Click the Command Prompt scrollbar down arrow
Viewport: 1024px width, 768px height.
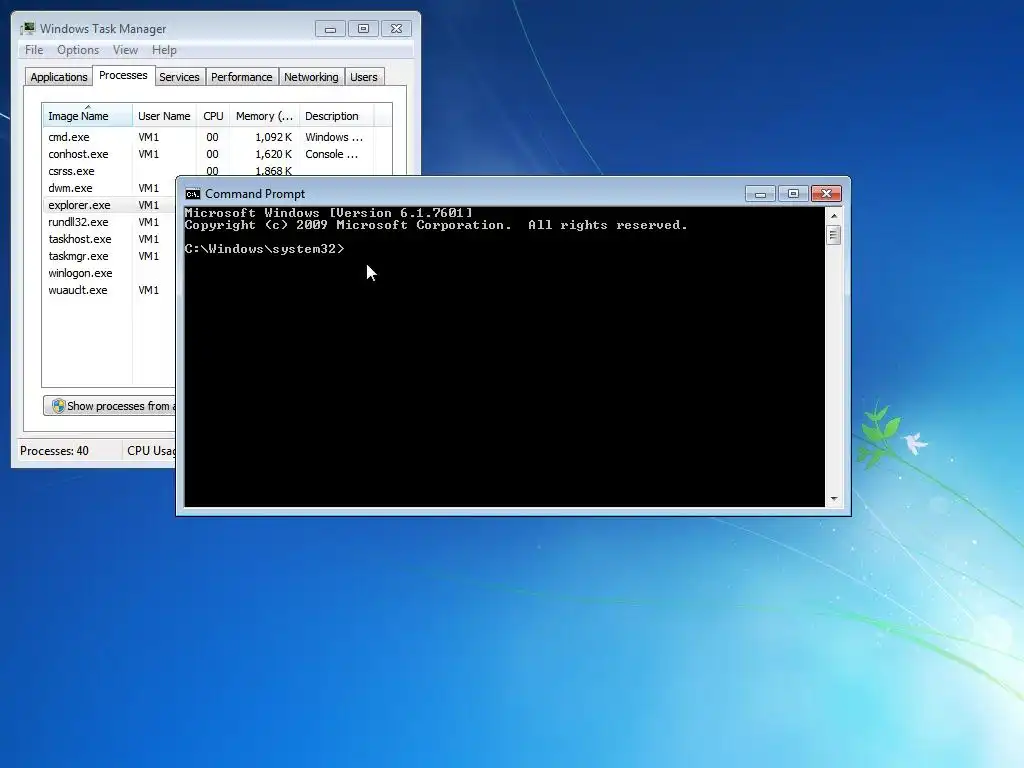coord(834,499)
